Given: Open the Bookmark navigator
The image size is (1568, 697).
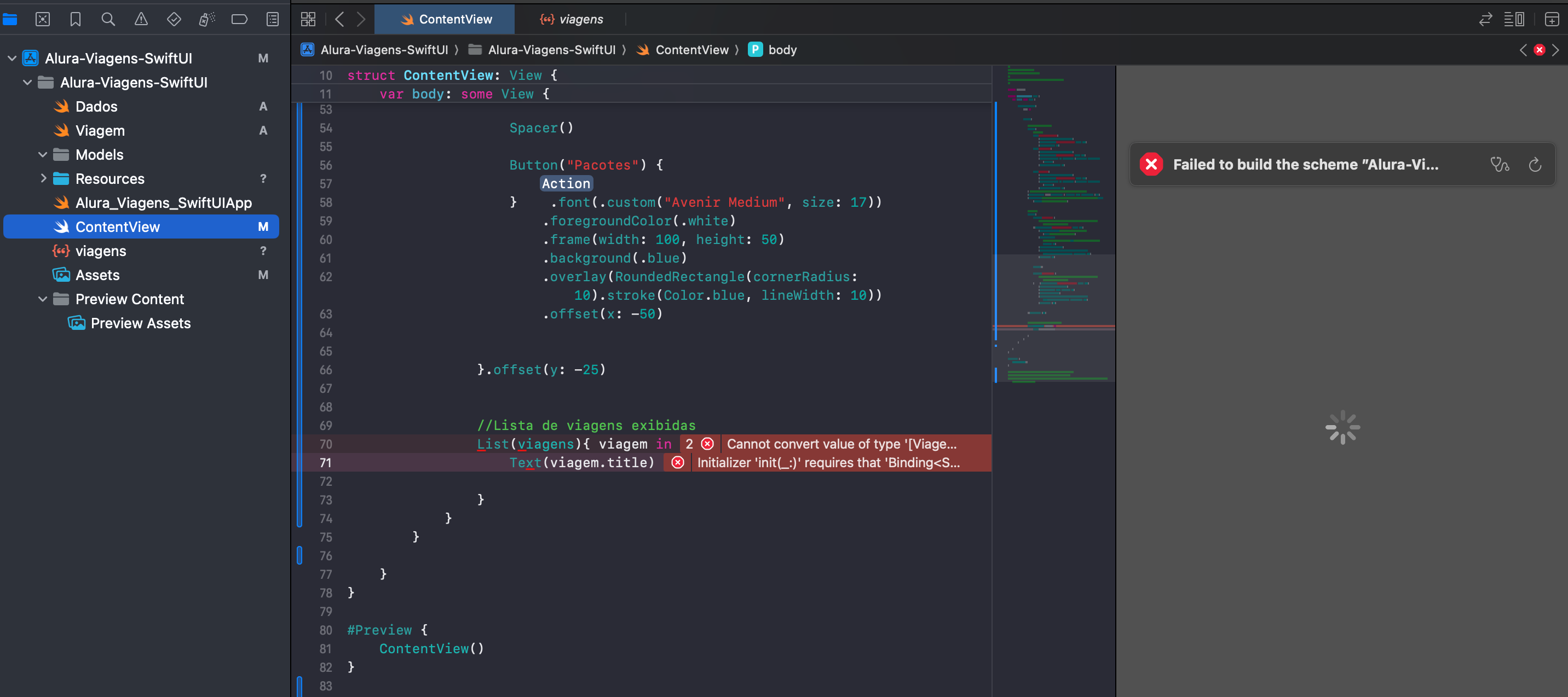Looking at the screenshot, I should 76,20.
